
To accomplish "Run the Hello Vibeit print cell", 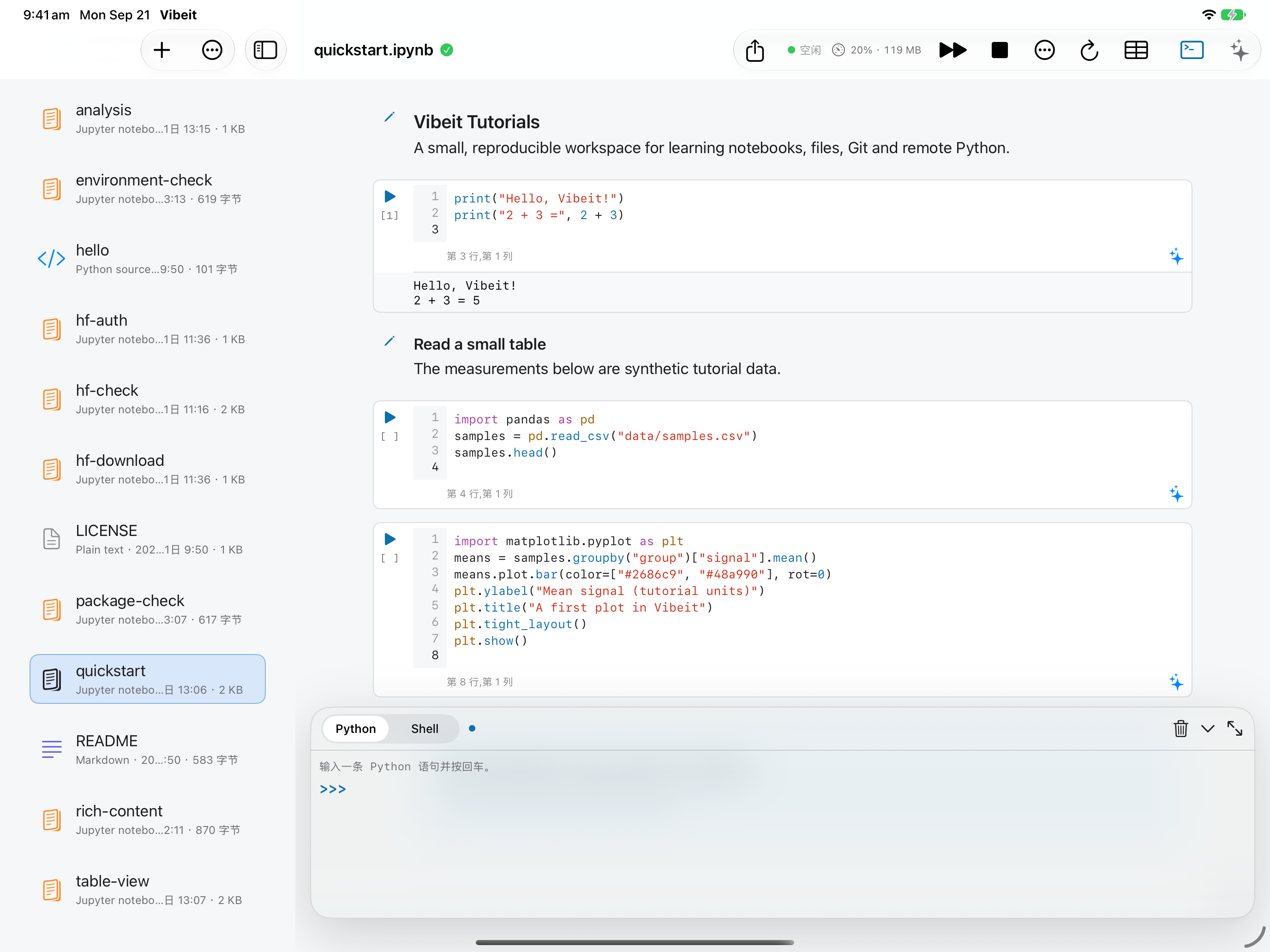I will point(390,197).
